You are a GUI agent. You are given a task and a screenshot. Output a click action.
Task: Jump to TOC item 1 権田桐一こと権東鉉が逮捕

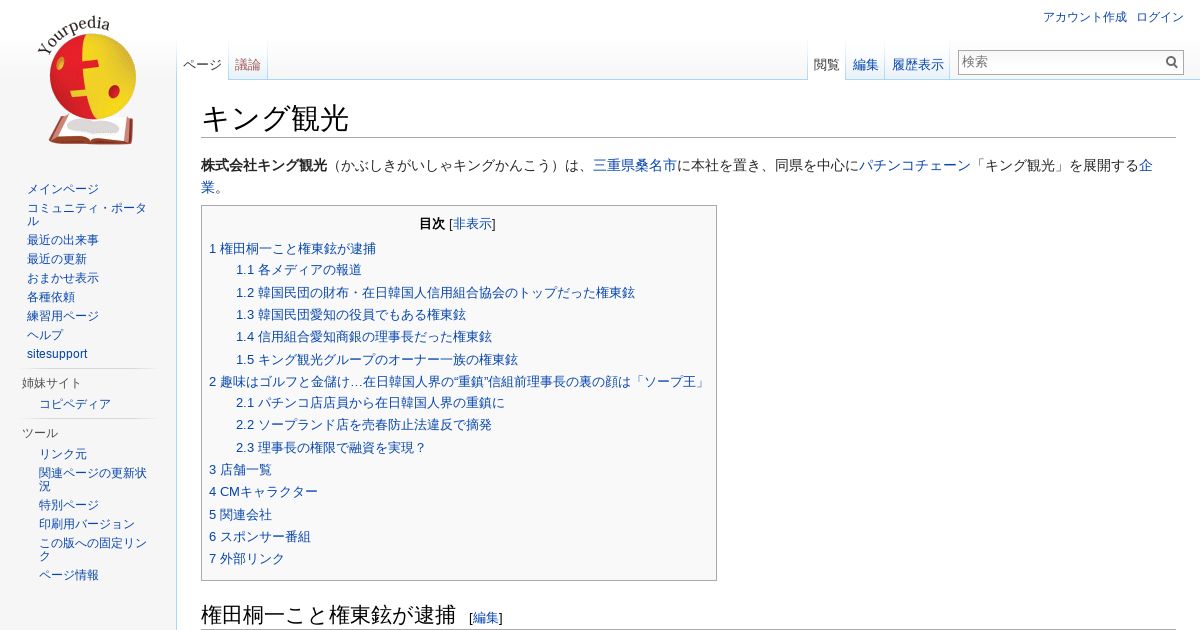tap(292, 248)
